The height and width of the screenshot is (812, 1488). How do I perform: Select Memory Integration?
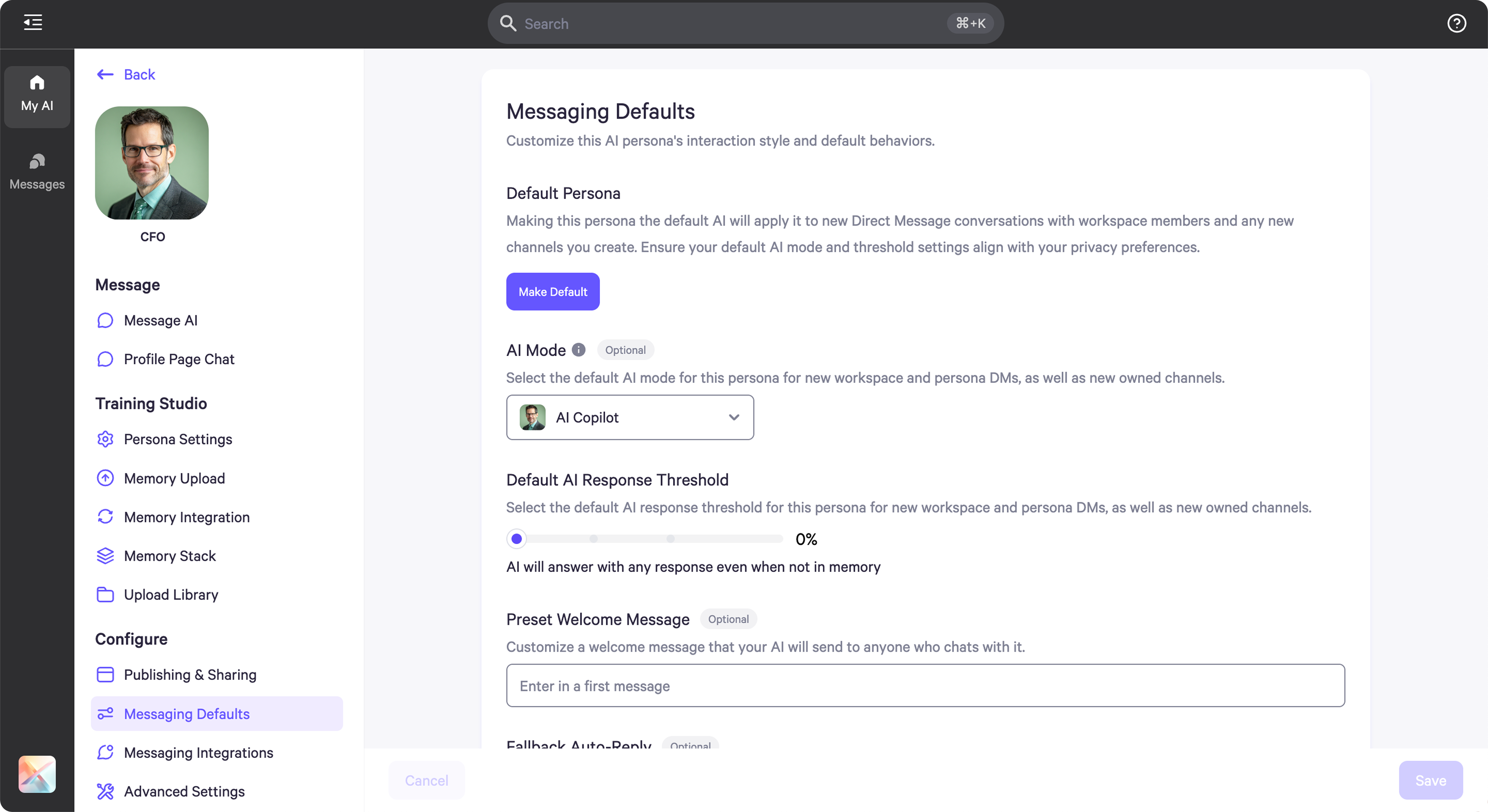tap(187, 517)
